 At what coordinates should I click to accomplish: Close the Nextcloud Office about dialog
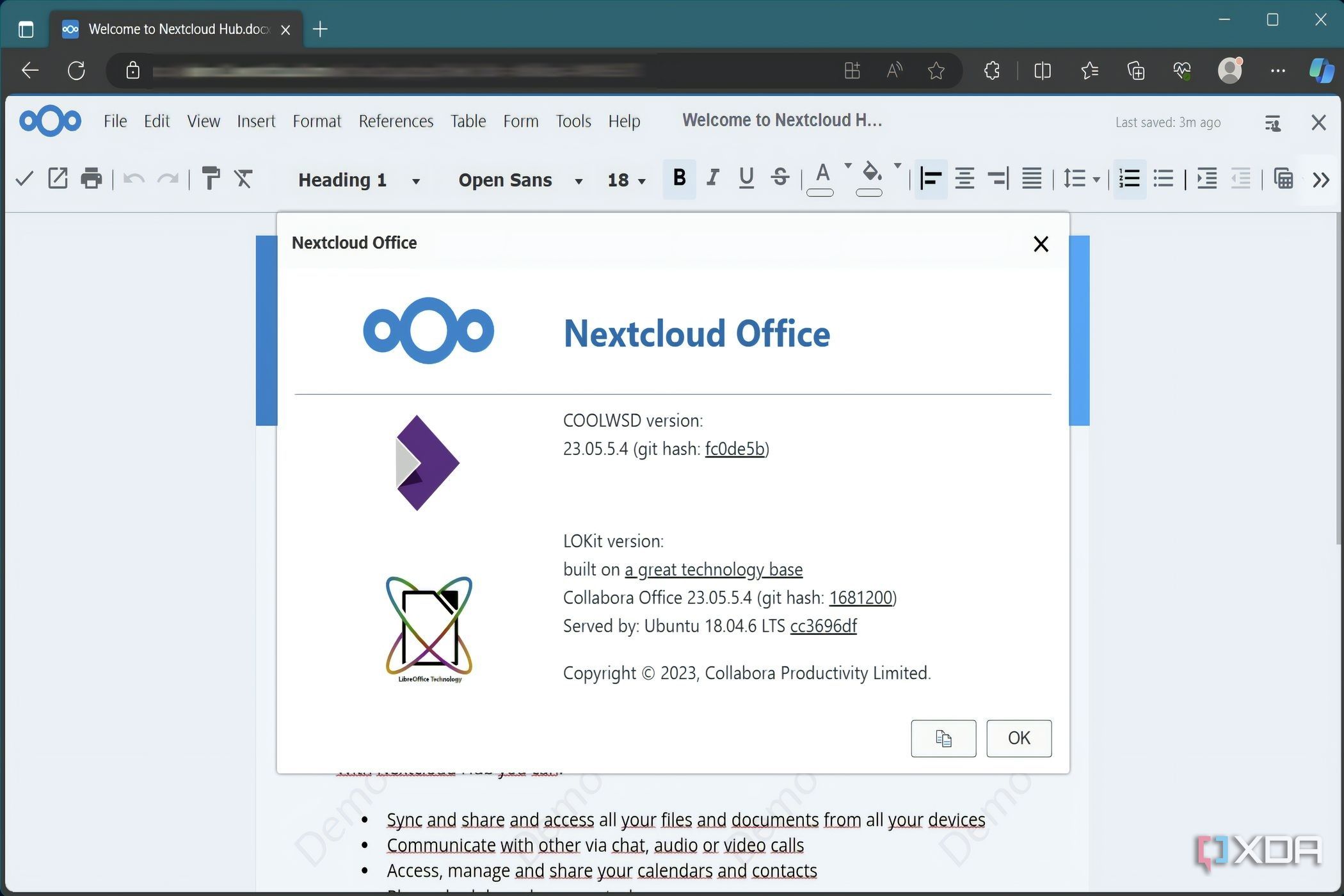[1041, 244]
